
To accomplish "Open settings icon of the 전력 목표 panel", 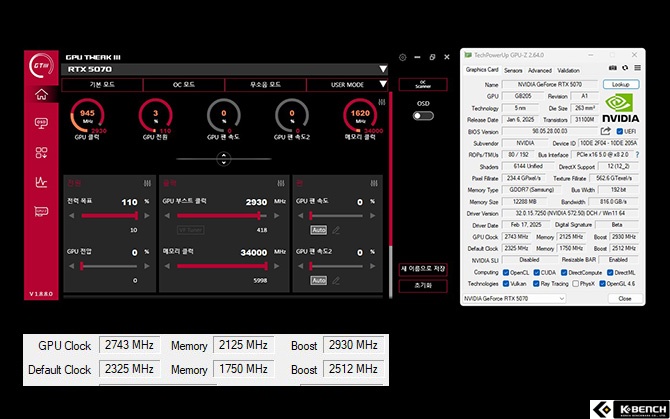I will pos(147,183).
